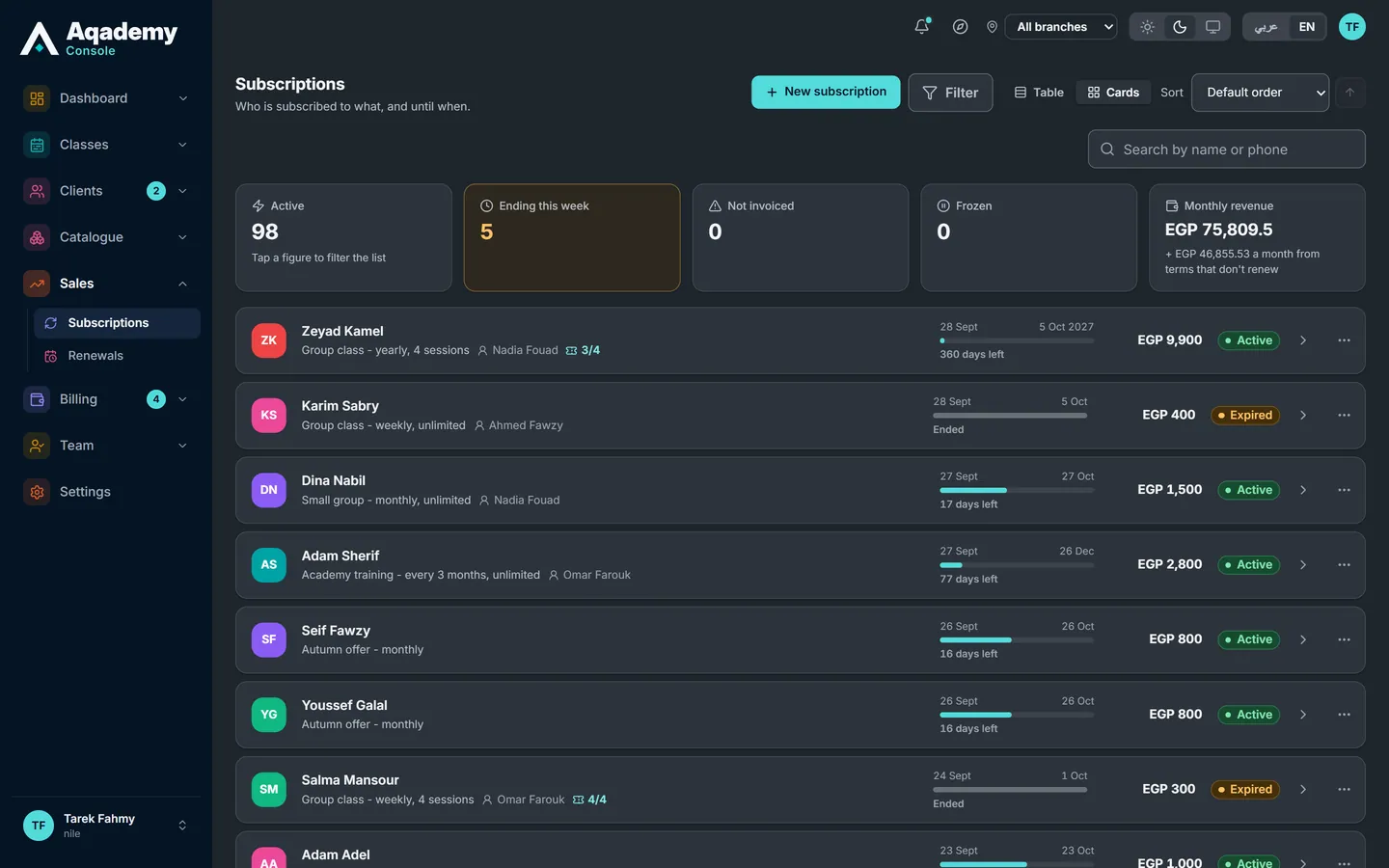The height and width of the screenshot is (868, 1389).
Task: Toggle sort direction arrow button
Action: (x=1350, y=93)
